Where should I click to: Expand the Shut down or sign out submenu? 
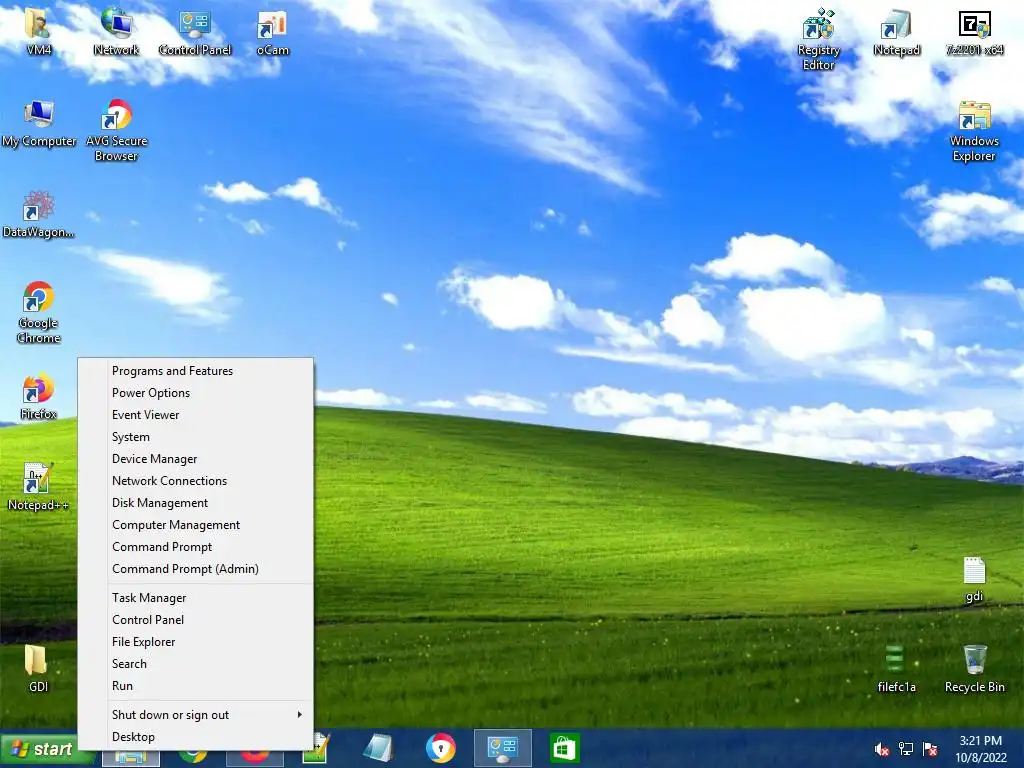(195, 715)
